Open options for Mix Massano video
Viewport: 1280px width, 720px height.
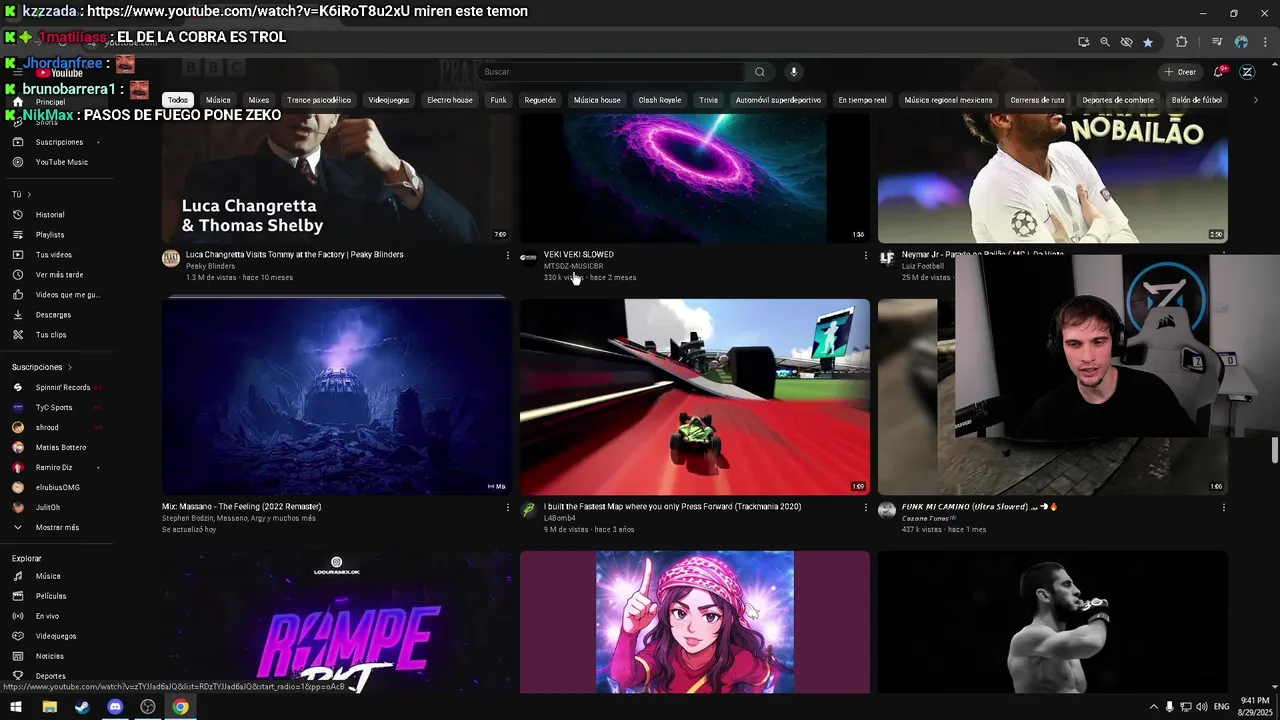[508, 508]
